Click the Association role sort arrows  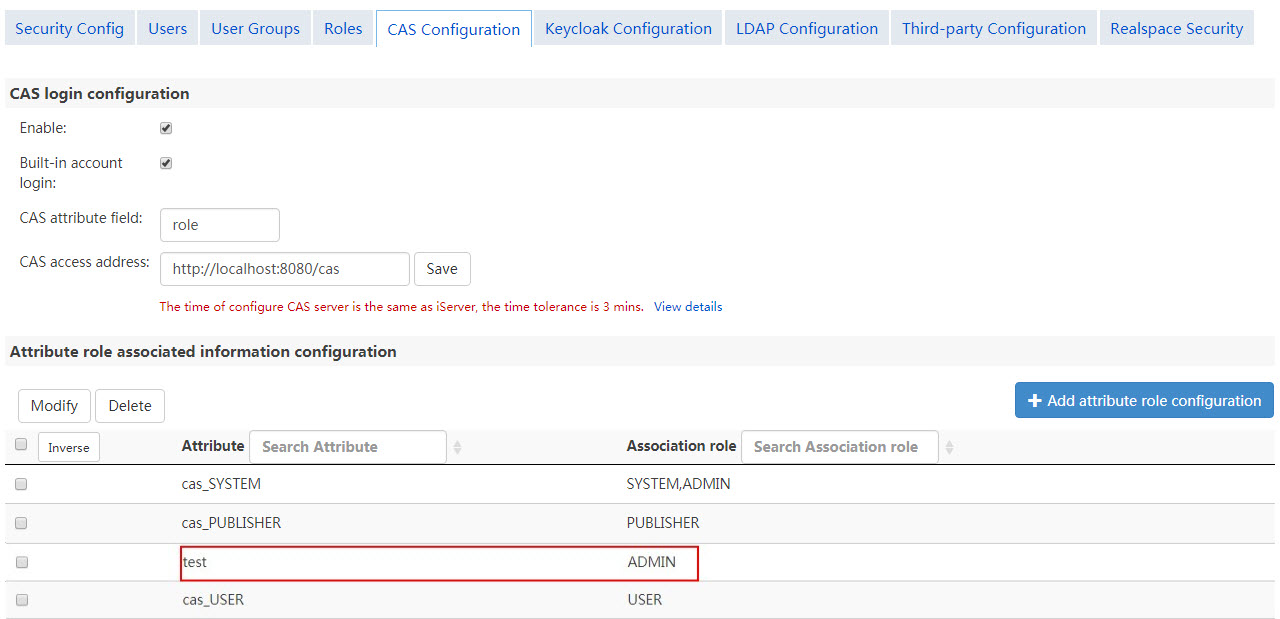tap(949, 447)
